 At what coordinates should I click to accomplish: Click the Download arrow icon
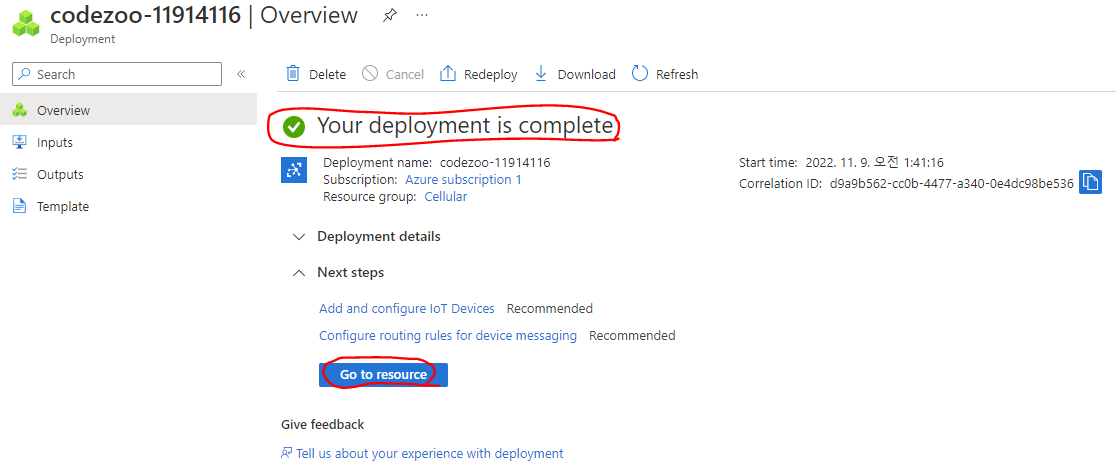coord(540,74)
